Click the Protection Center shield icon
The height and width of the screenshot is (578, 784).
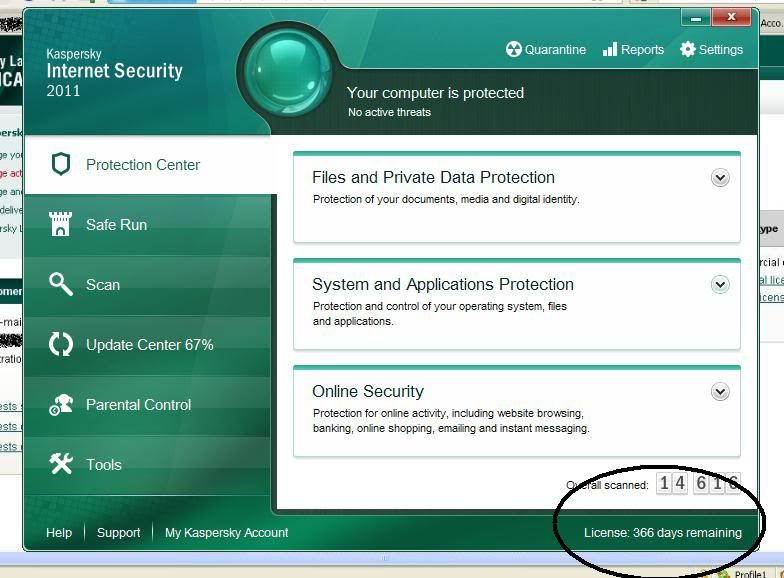click(x=61, y=164)
